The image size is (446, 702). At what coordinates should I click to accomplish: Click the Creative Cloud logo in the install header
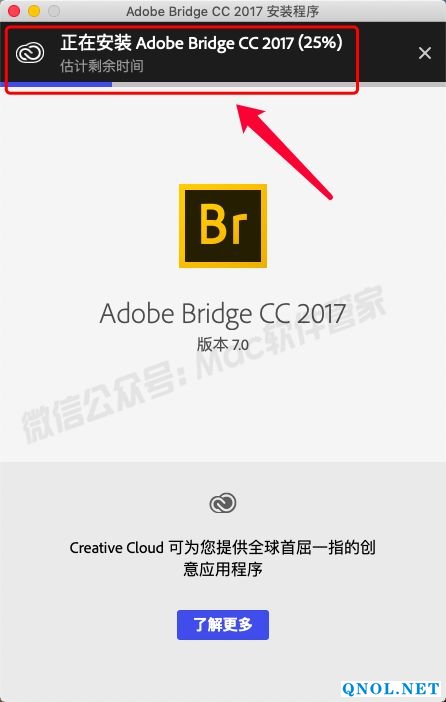(x=30, y=53)
